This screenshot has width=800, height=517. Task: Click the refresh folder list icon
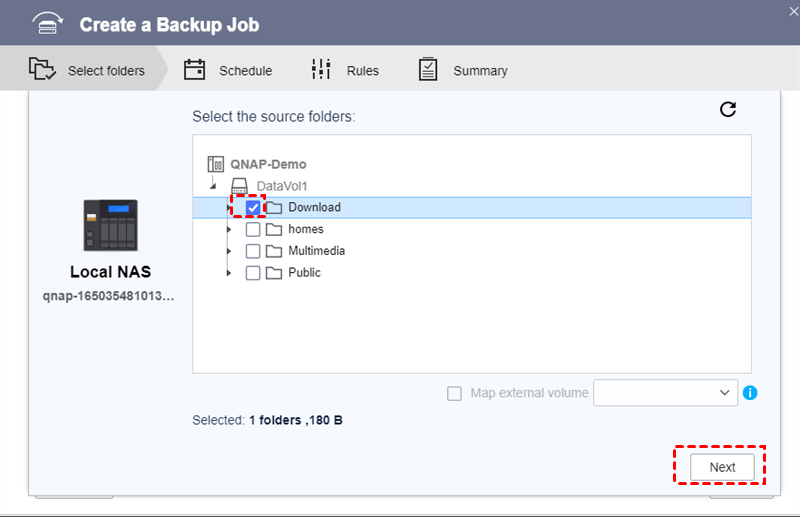point(728,109)
